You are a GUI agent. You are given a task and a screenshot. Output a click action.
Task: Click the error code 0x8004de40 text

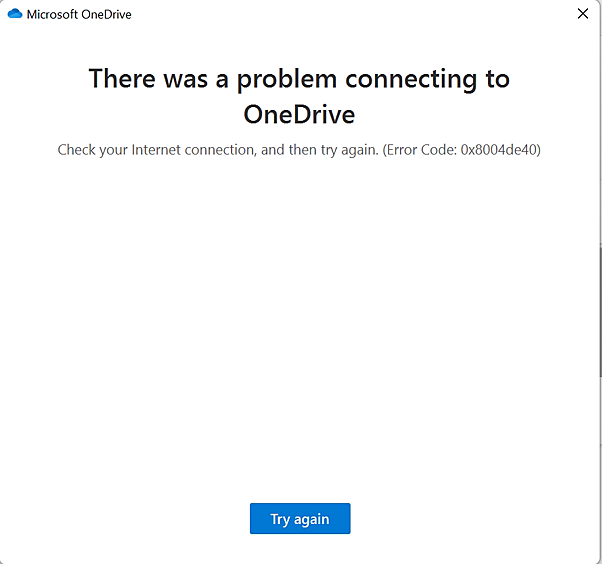coord(499,150)
